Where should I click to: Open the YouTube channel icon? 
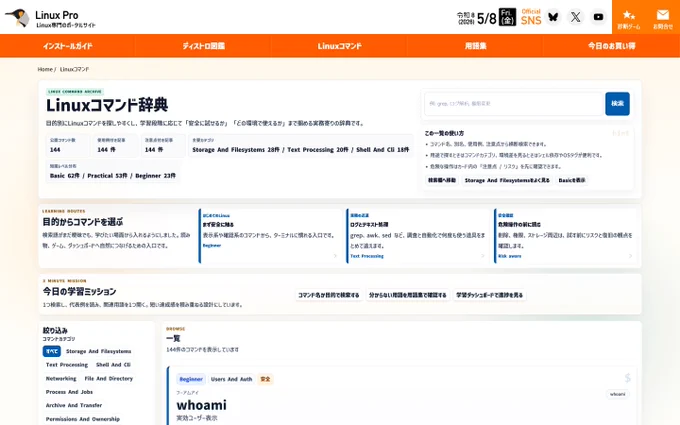(x=598, y=17)
